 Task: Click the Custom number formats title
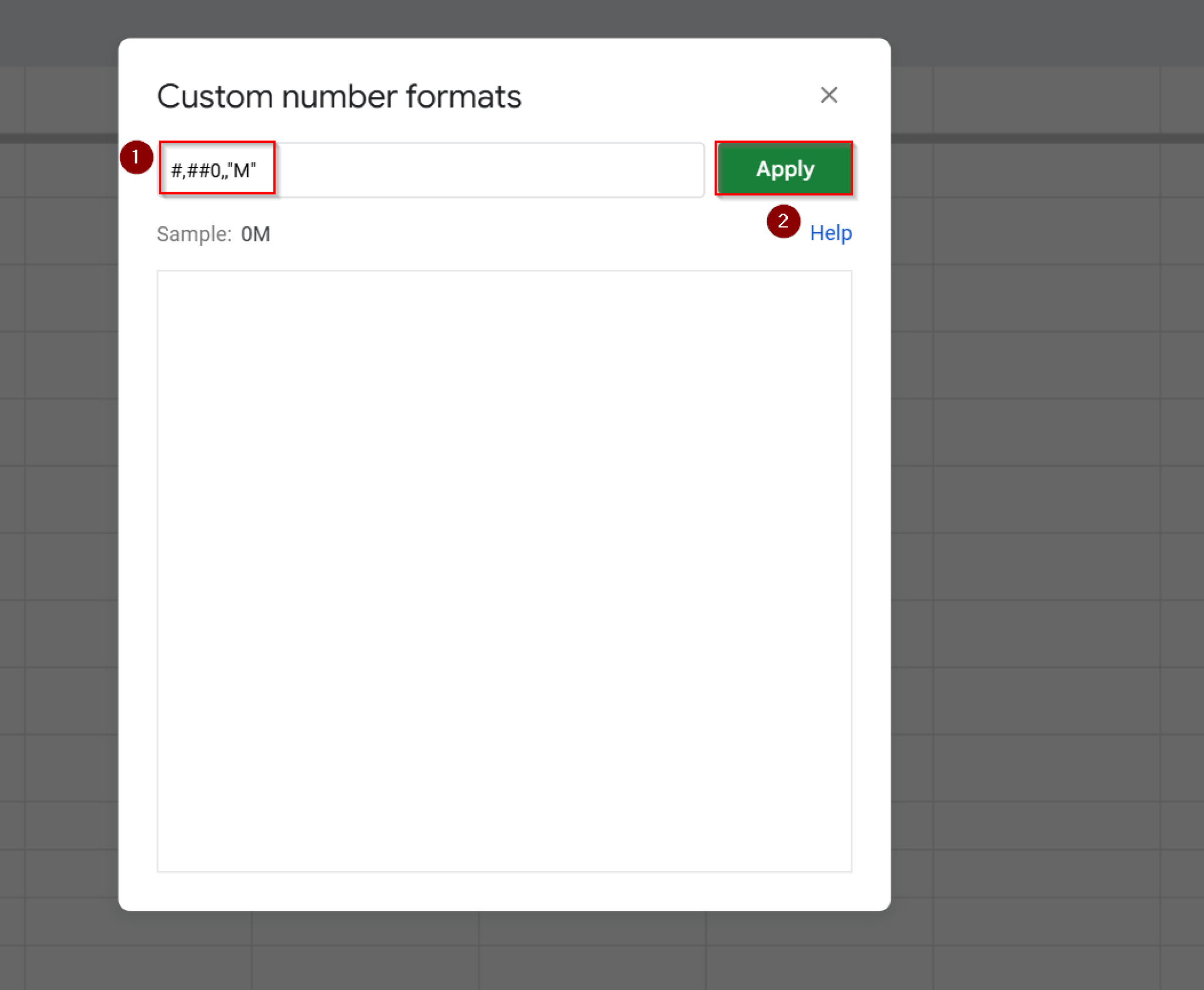pos(339,96)
